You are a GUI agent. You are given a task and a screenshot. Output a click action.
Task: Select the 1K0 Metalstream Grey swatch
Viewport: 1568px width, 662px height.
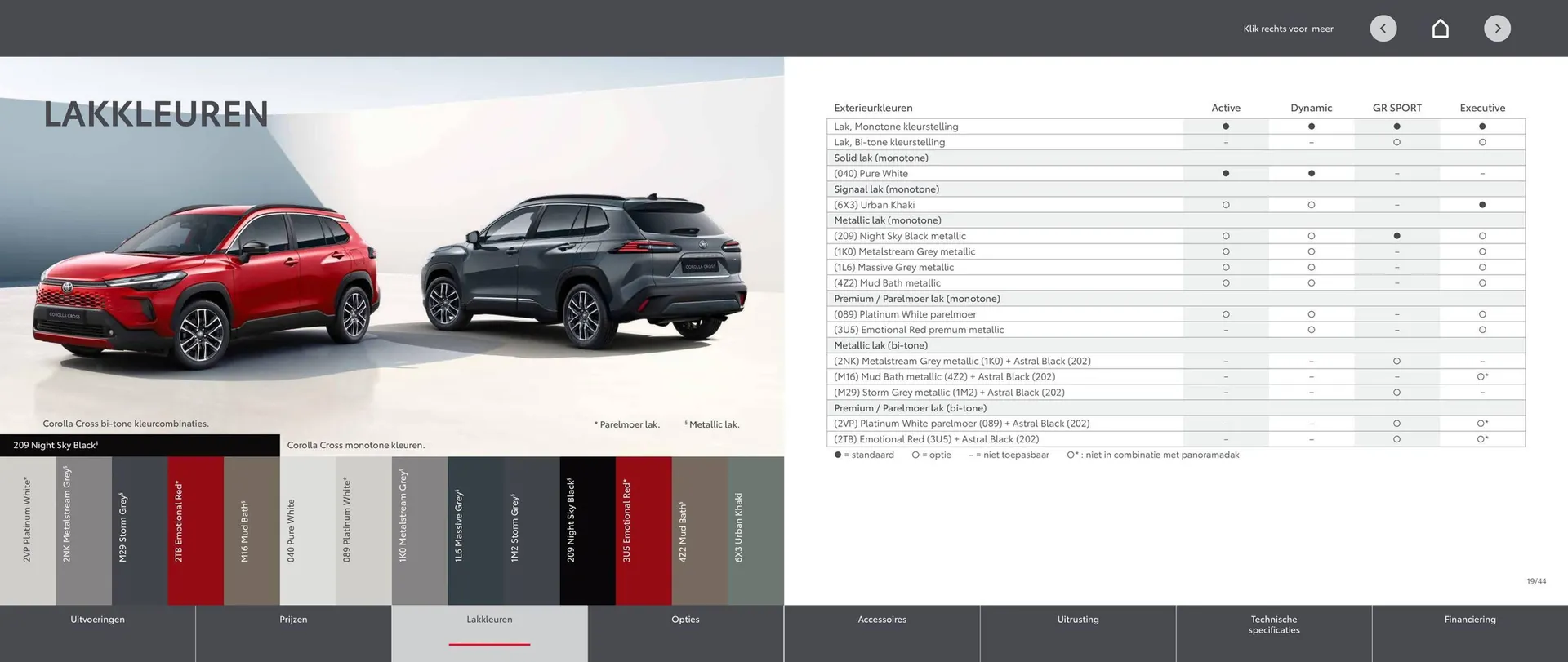pyautogui.click(x=420, y=531)
